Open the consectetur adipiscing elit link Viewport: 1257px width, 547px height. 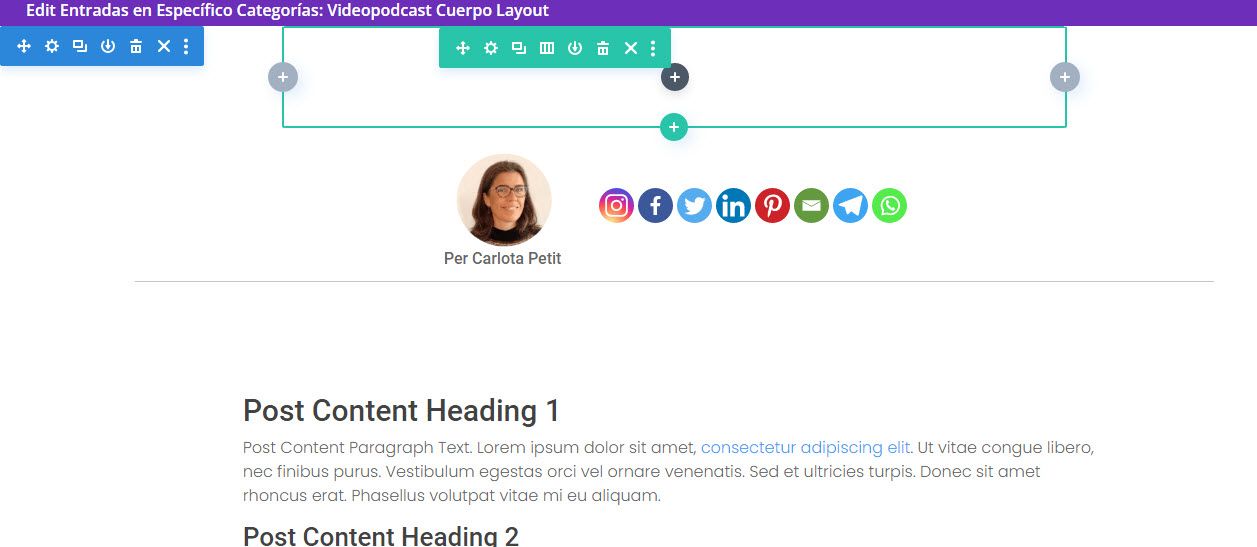pos(806,447)
